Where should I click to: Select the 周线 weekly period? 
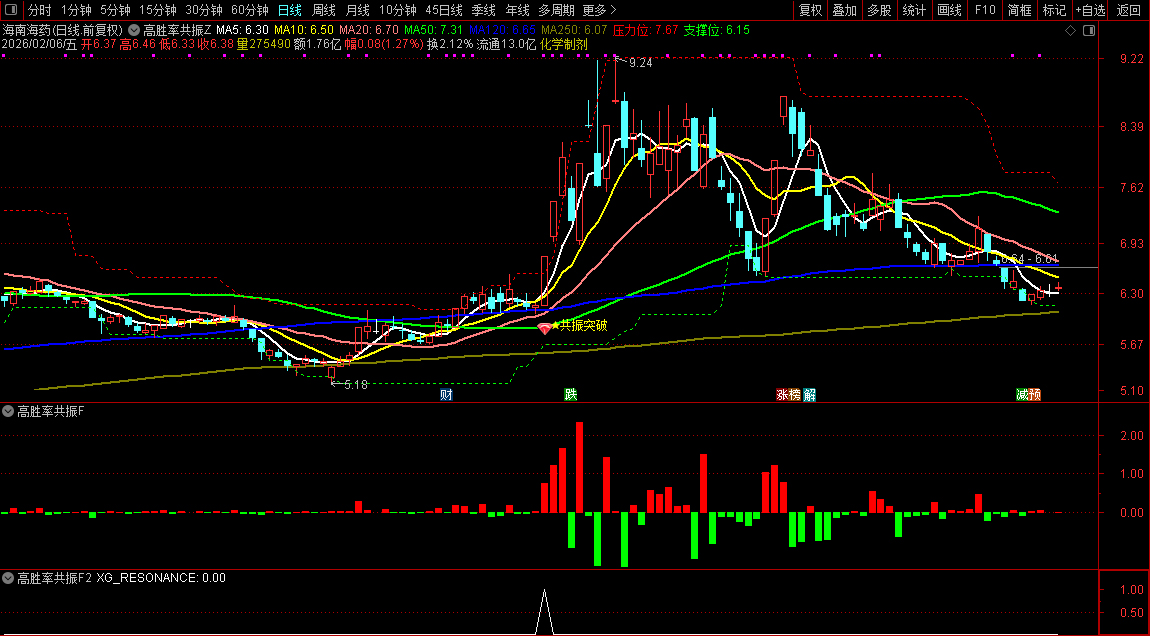[323, 10]
